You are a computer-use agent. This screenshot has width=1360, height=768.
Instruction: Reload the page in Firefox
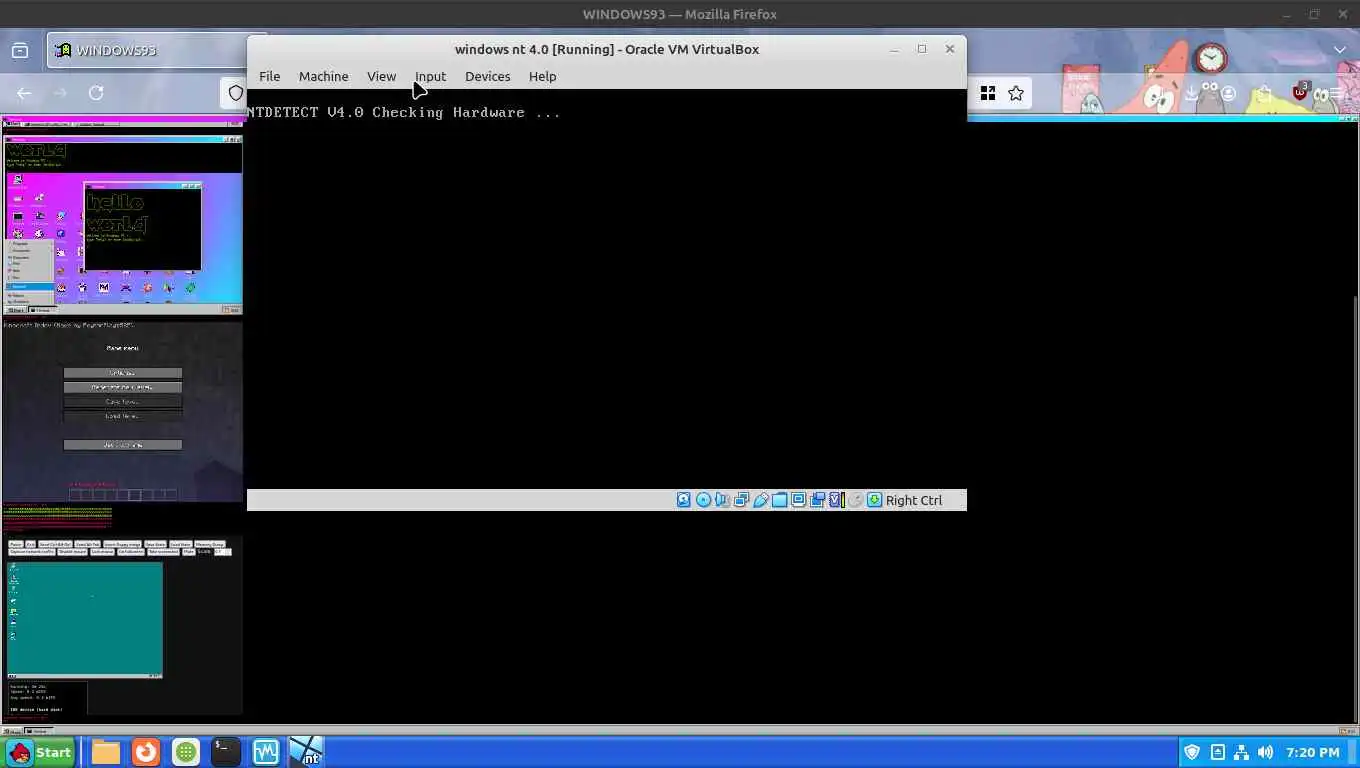(x=96, y=93)
